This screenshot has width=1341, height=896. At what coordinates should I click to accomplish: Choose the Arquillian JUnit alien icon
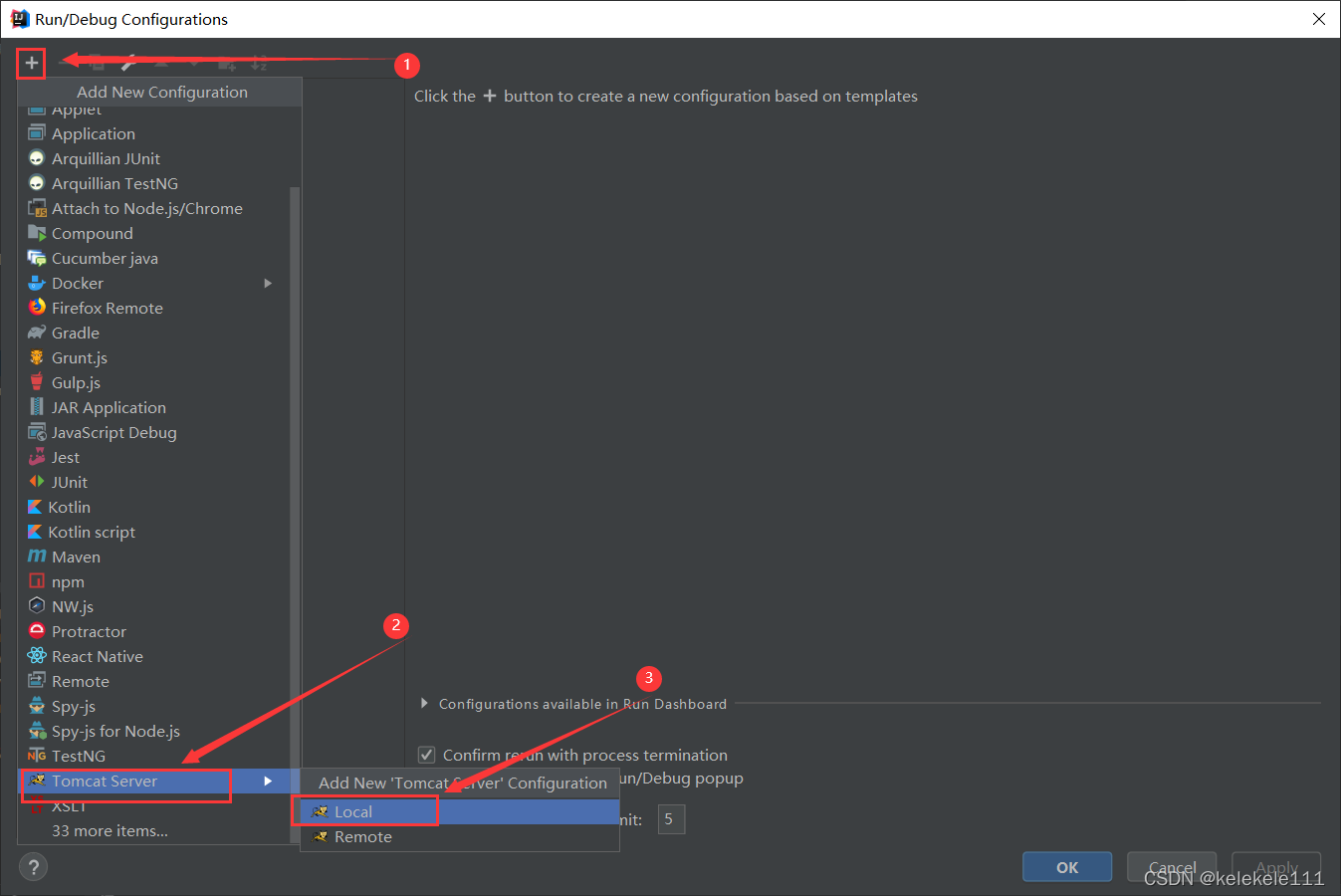pyautogui.click(x=37, y=158)
